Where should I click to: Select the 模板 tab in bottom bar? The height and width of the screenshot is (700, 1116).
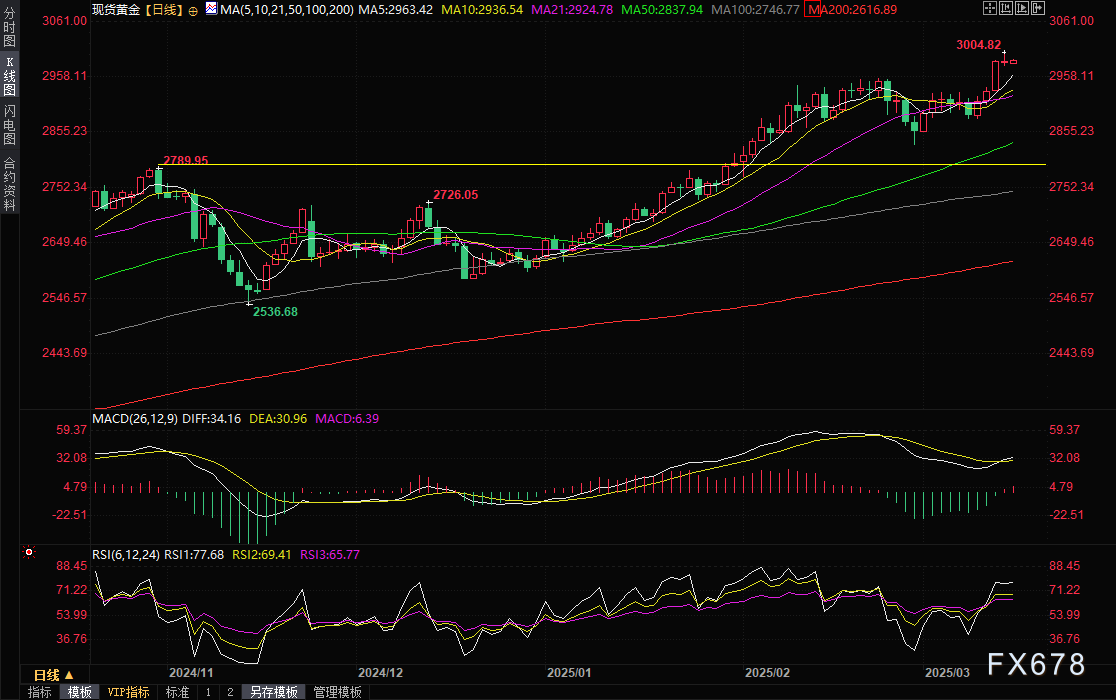(80, 692)
